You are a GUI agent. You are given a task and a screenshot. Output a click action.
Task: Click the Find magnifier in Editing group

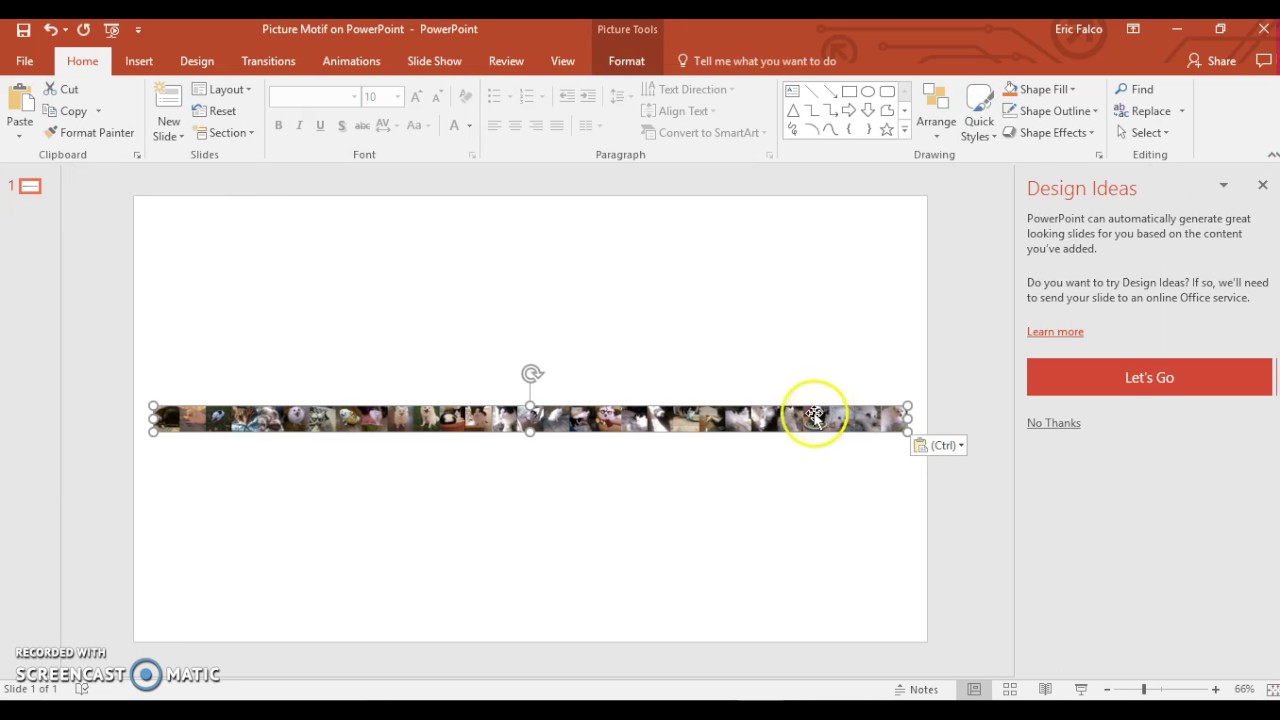click(1134, 89)
